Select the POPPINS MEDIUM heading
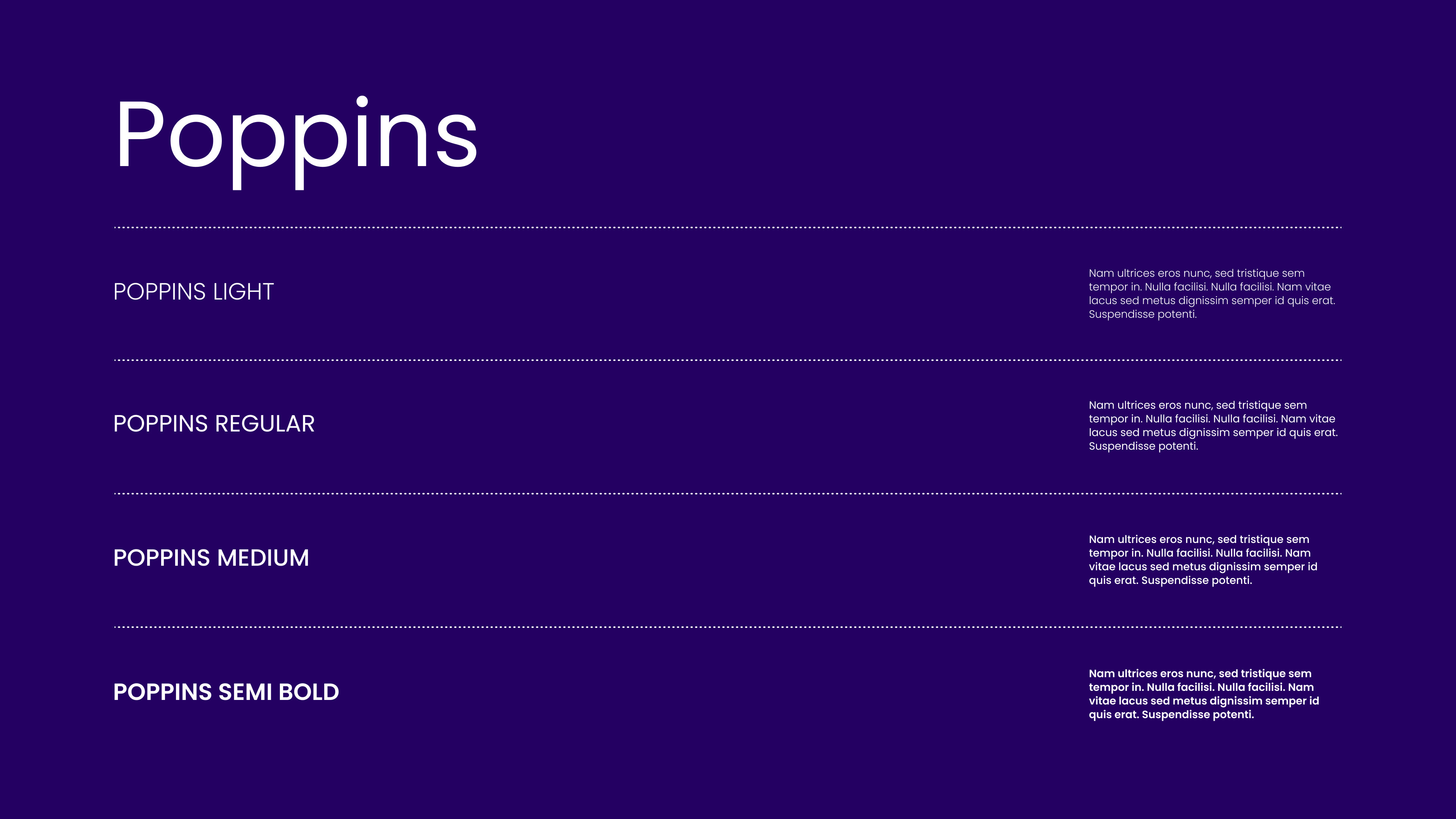 click(x=212, y=558)
